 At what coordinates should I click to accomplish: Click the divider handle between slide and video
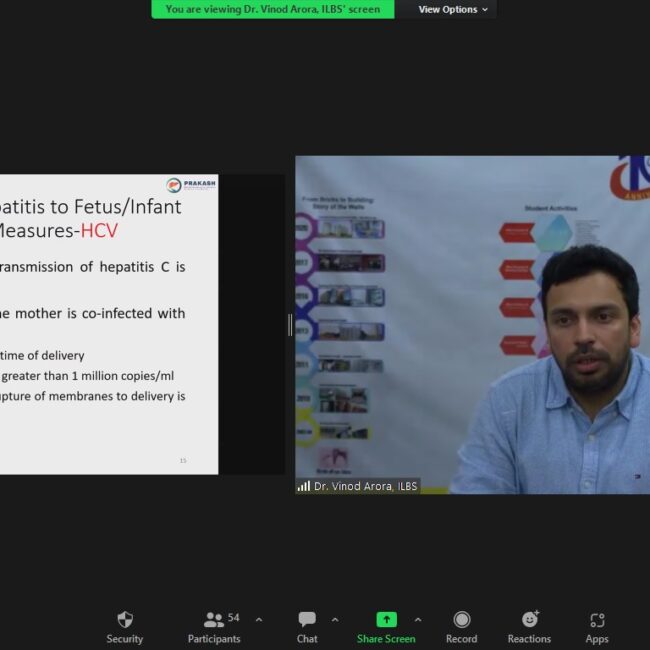290,324
